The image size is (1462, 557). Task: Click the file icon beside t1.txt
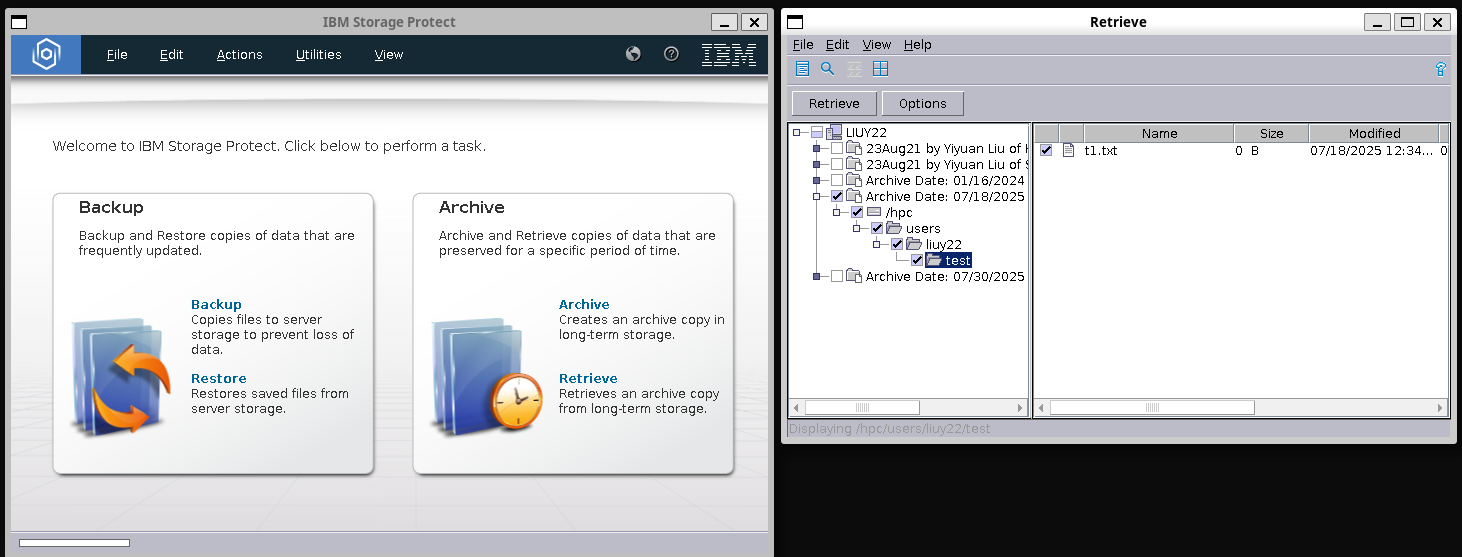click(1068, 150)
